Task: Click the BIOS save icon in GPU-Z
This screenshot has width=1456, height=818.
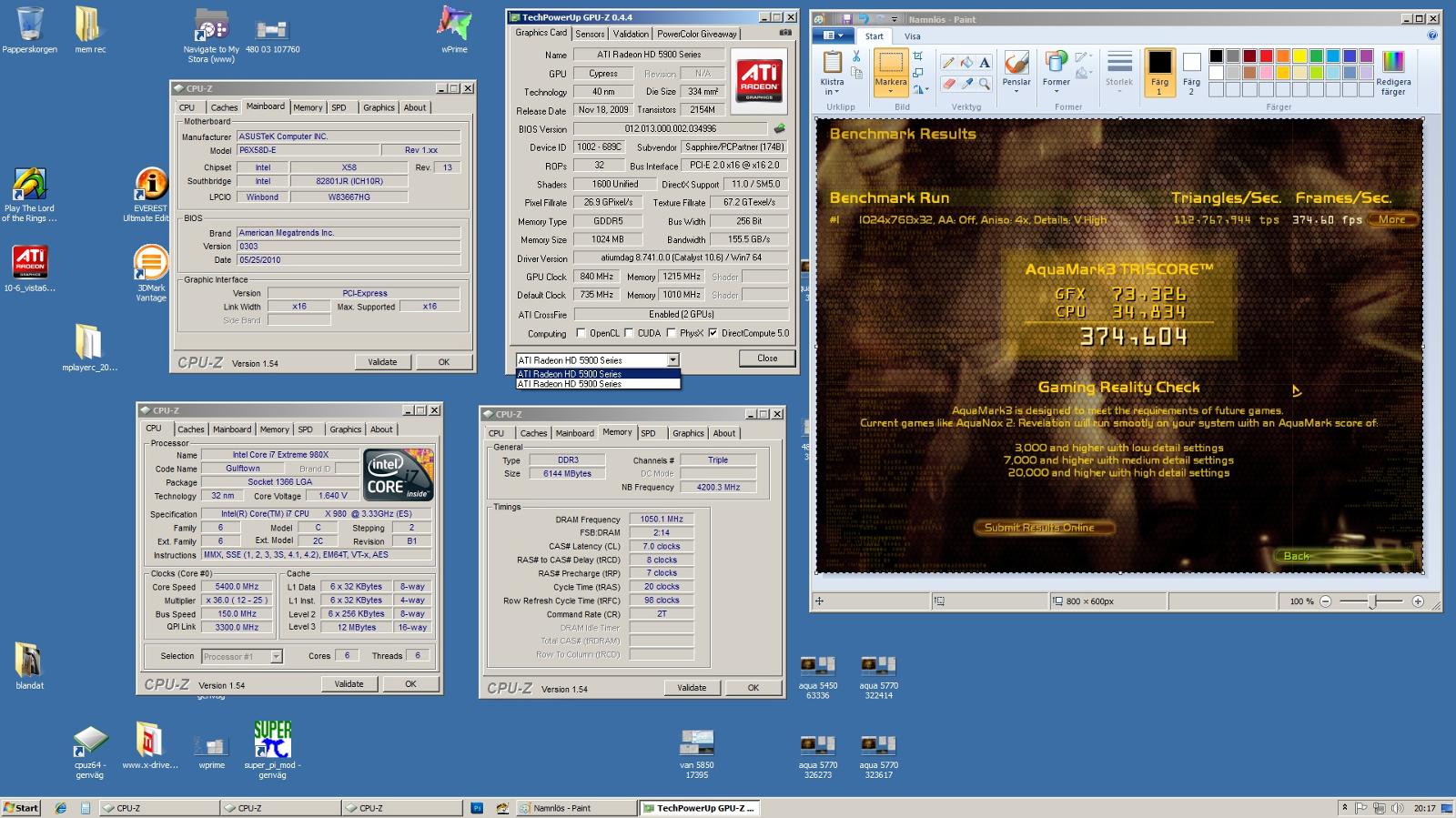Action: [x=779, y=128]
